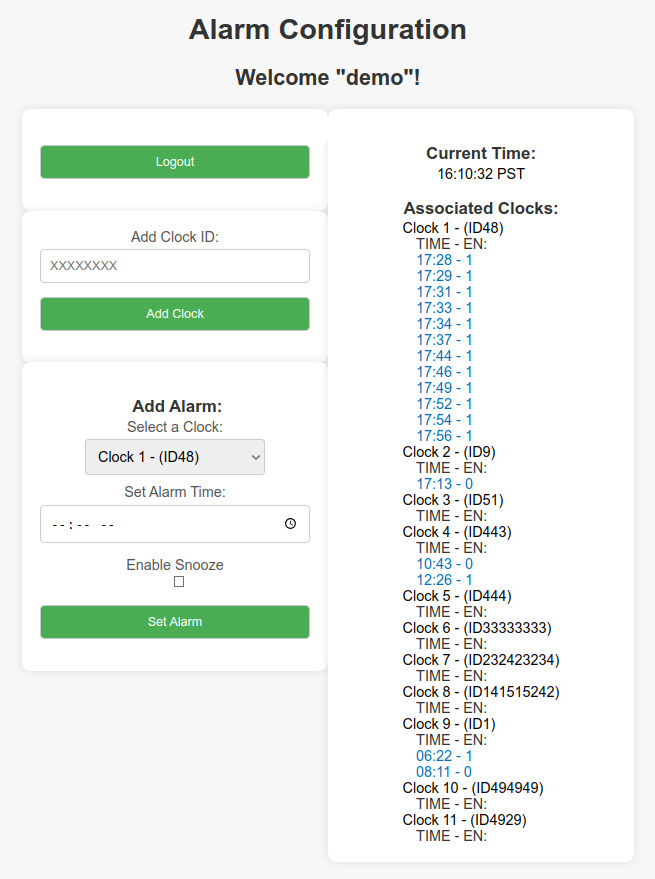The height and width of the screenshot is (879, 655).
Task: Click the 17:49 - 1 alarm link
Action: [x=444, y=388]
